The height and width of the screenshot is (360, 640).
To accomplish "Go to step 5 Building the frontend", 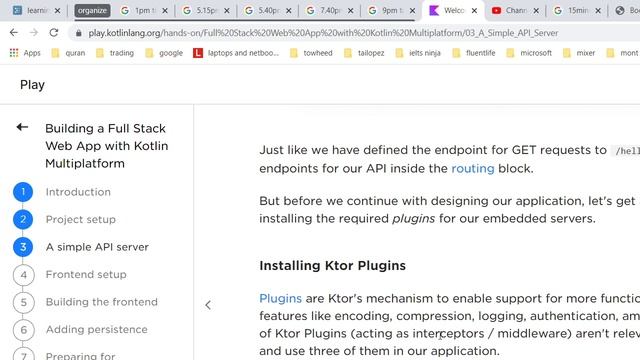I will pyautogui.click(x=85, y=302).
